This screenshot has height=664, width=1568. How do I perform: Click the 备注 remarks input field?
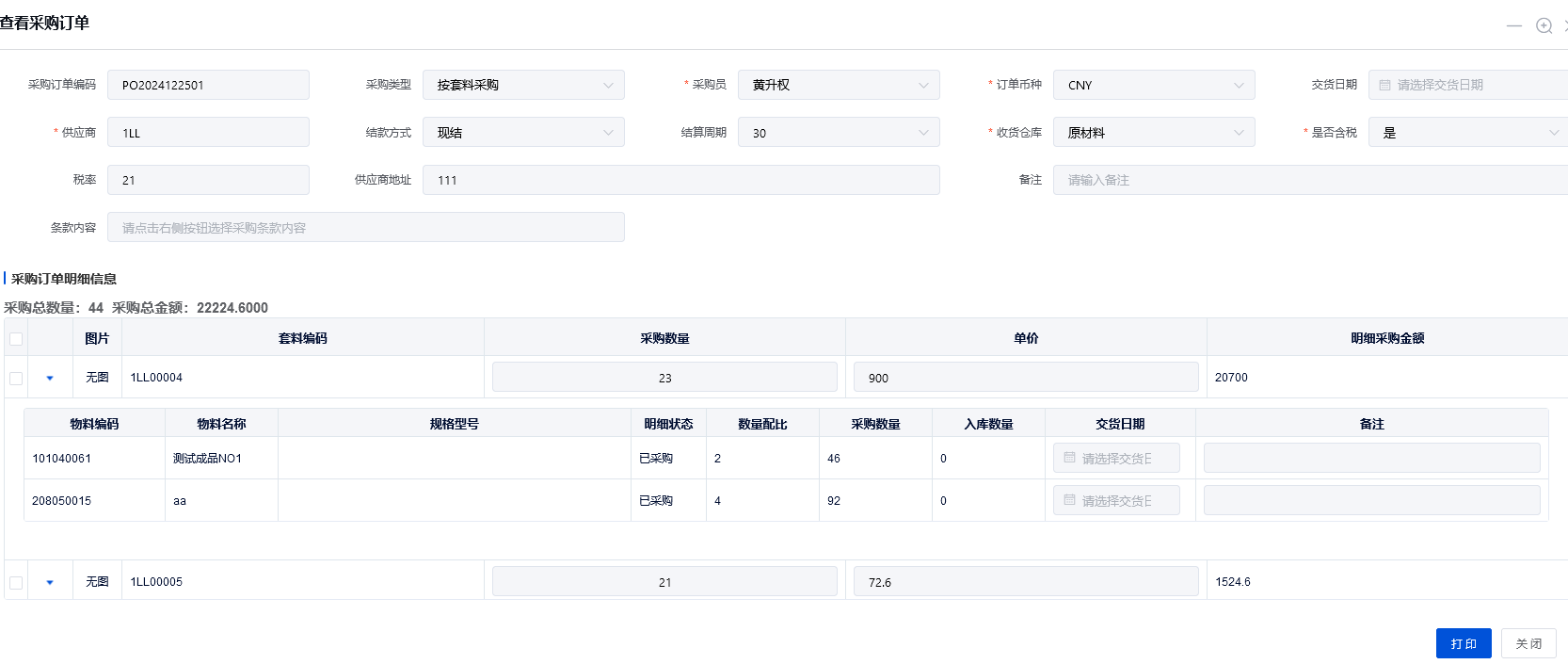(x=1308, y=180)
